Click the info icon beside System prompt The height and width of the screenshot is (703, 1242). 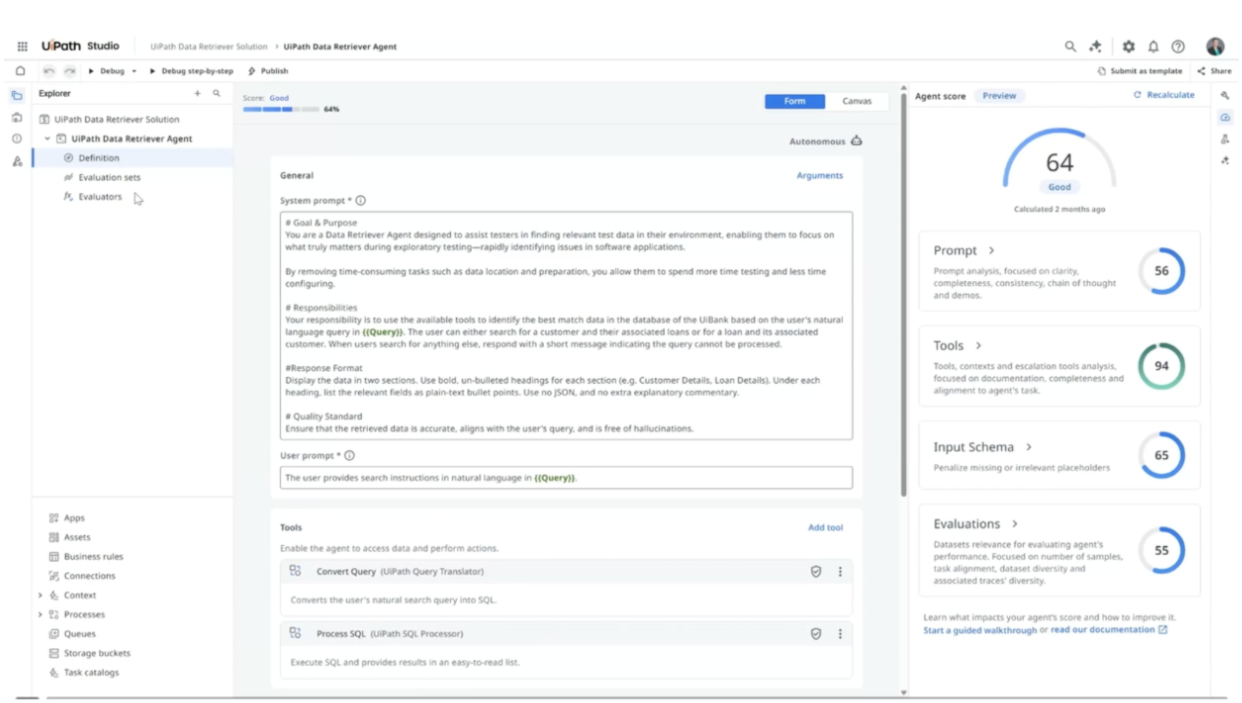(x=361, y=200)
